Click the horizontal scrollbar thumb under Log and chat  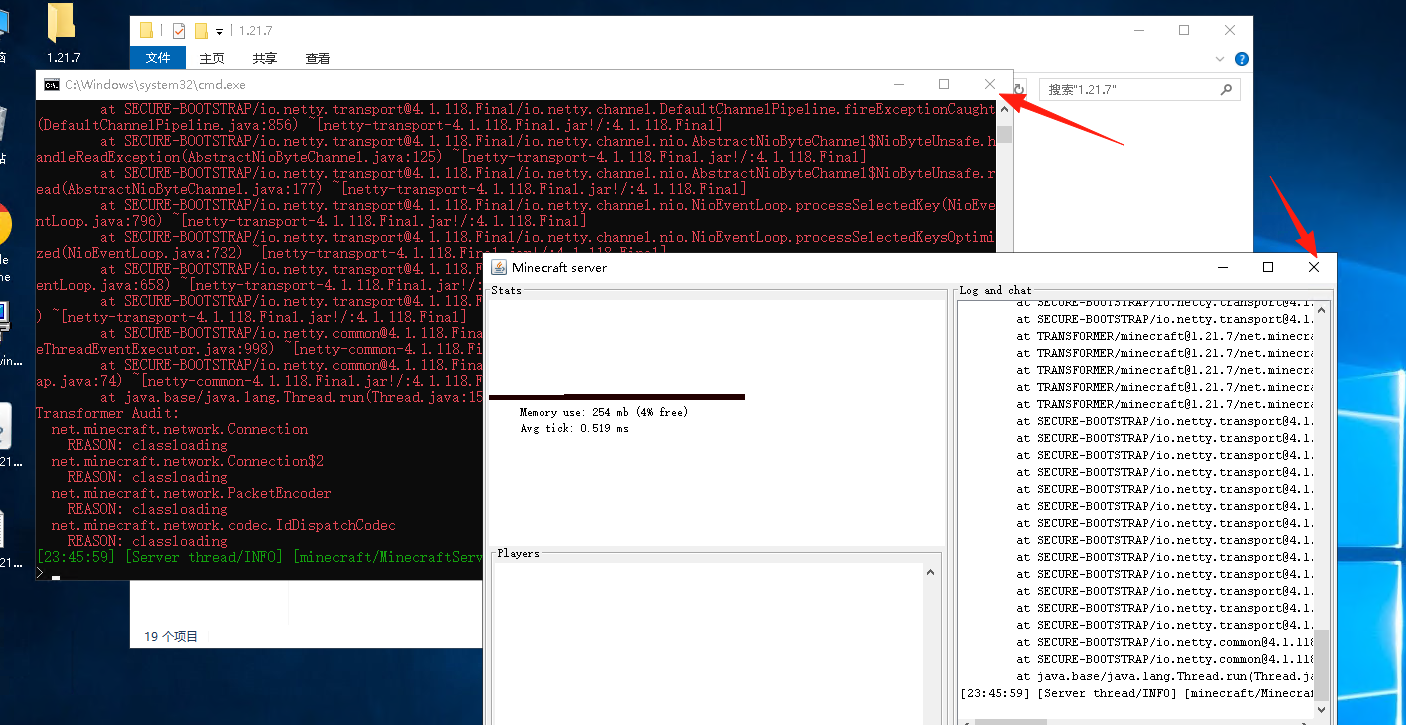pyautogui.click(x=1012, y=722)
